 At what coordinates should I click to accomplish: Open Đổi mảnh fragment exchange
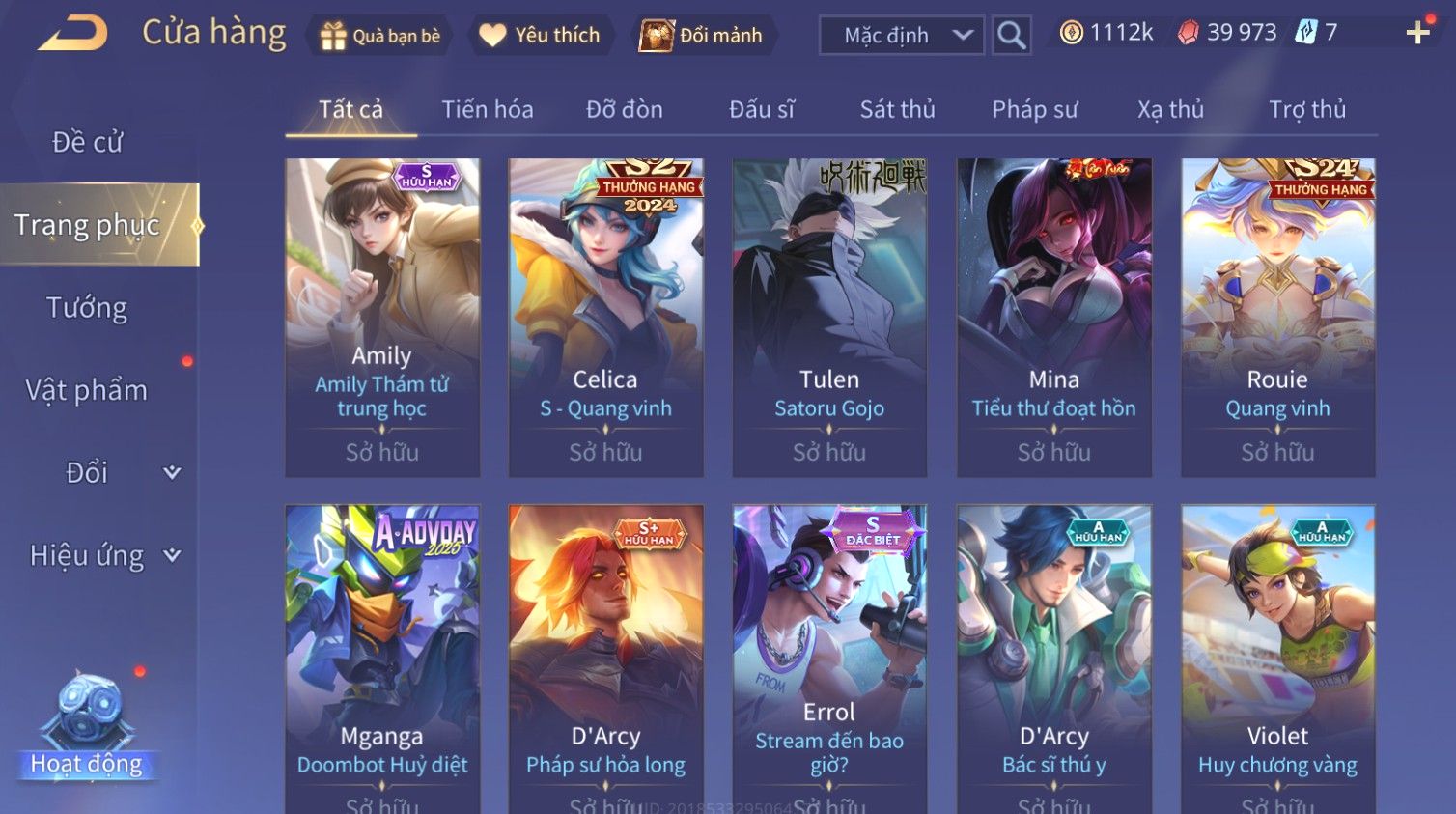click(703, 36)
